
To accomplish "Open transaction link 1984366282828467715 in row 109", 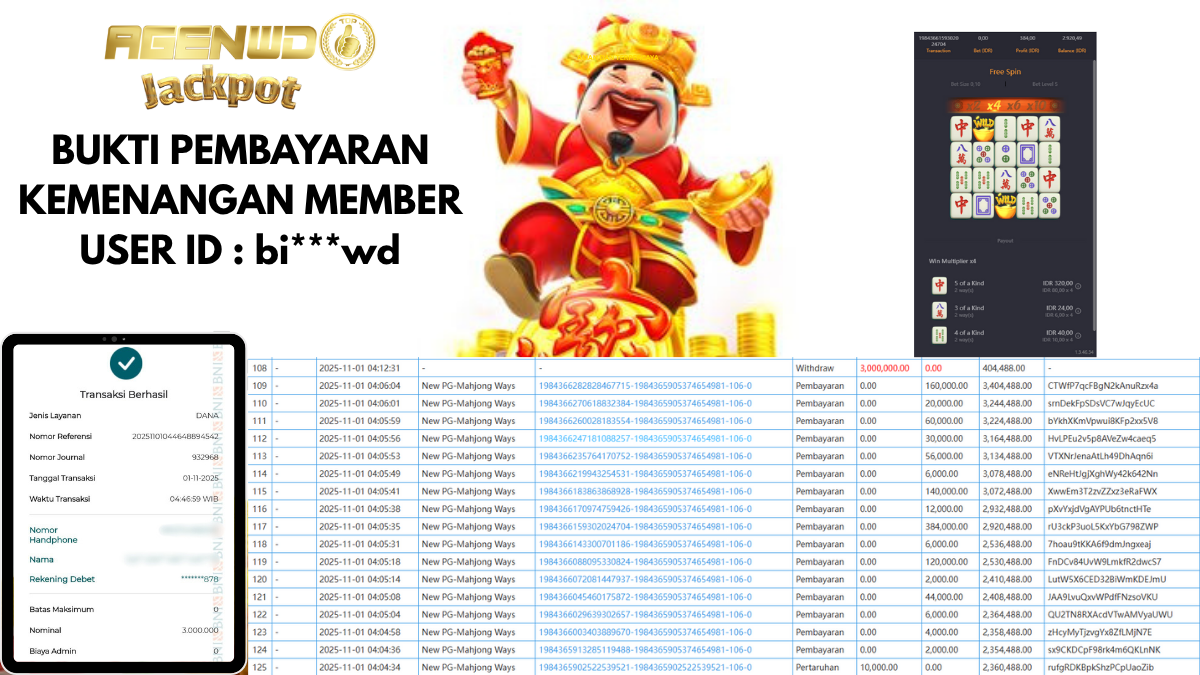I will pyautogui.click(x=645, y=385).
